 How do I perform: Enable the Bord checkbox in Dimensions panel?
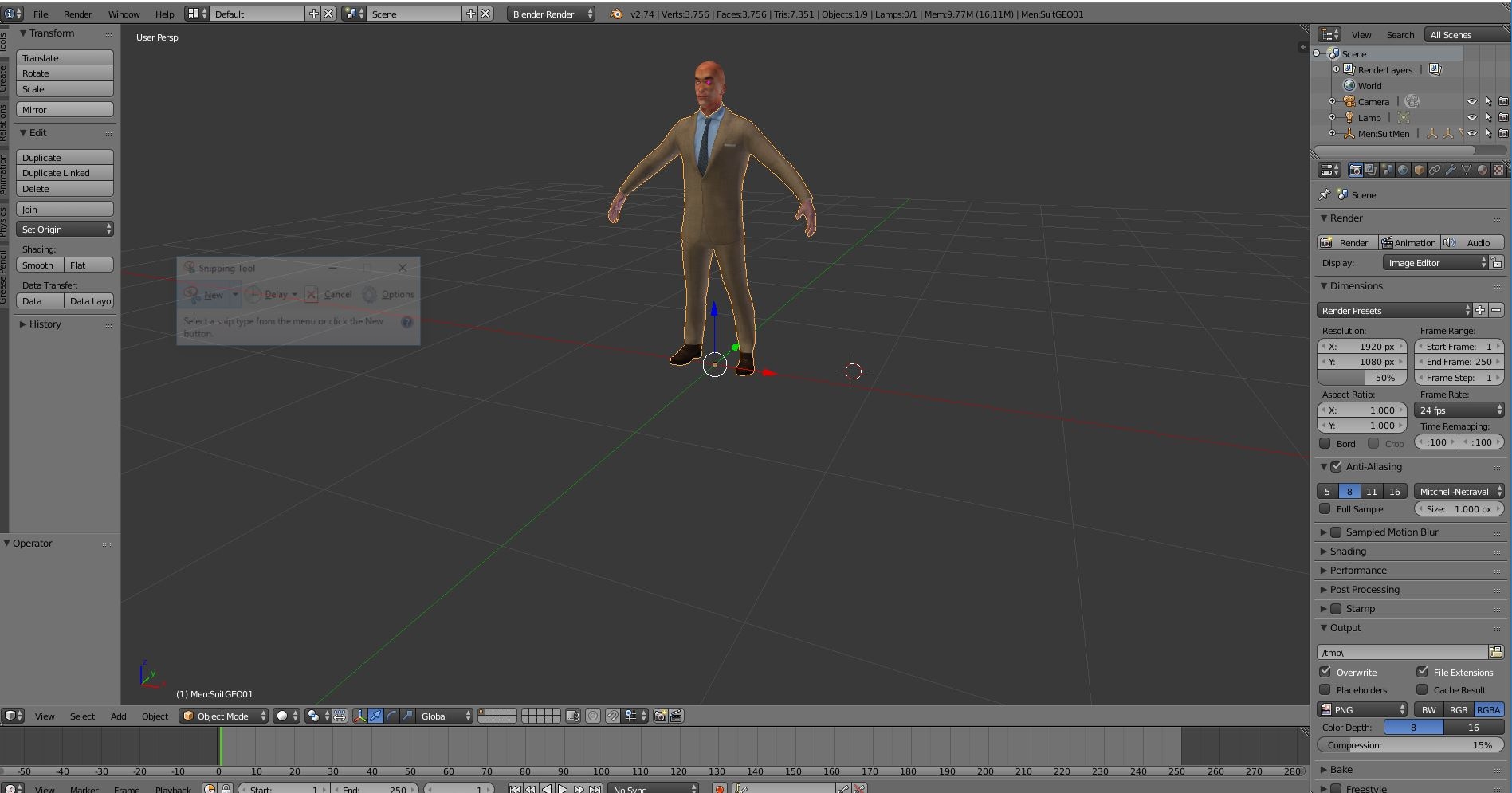1325,443
